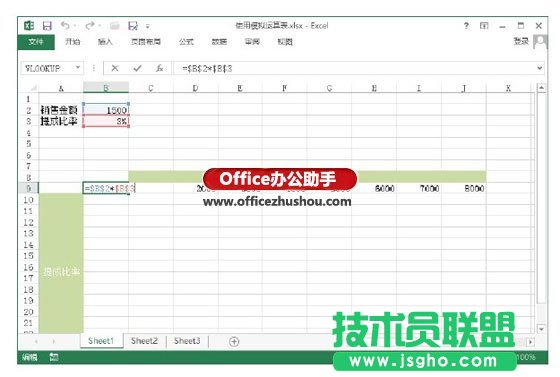Viewport: 560px width, 377px height.
Task: Open Insert Function fx icon
Action: [x=160, y=68]
